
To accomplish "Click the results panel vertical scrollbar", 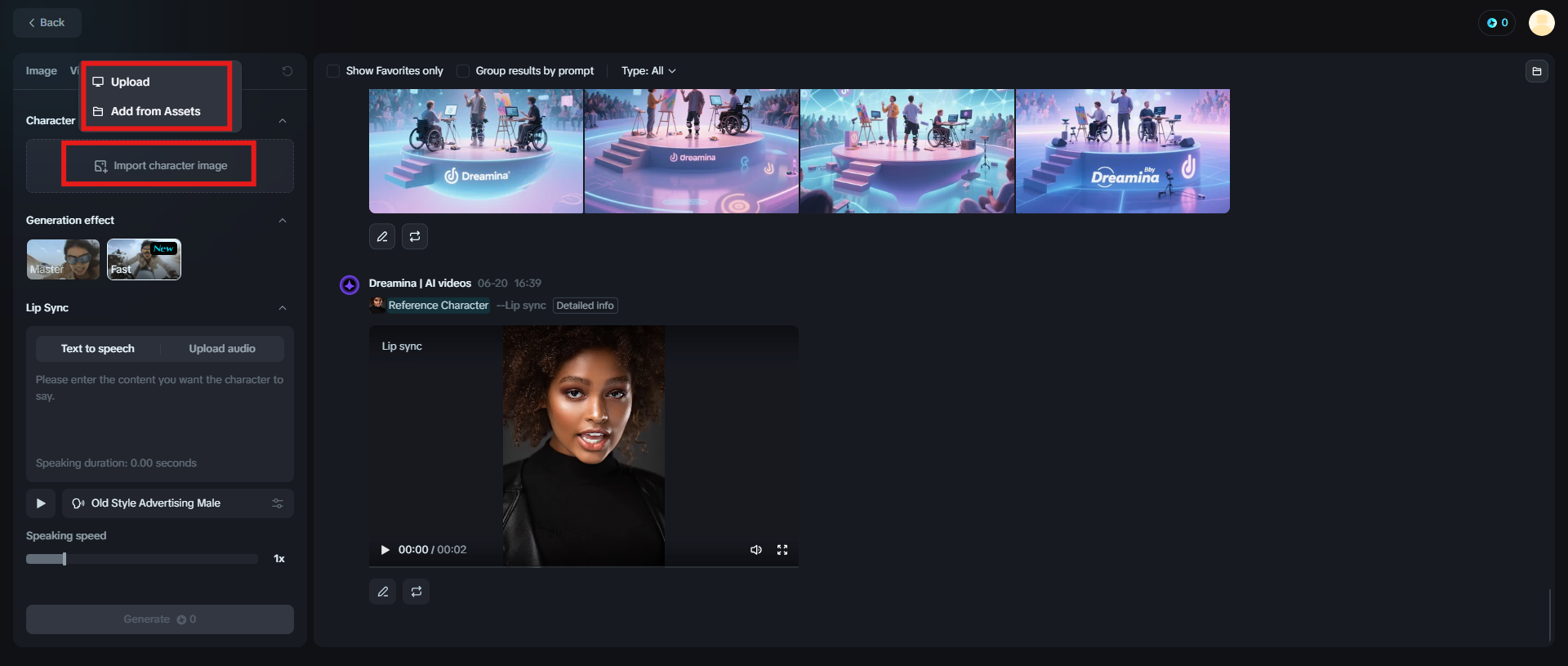I will point(1549,615).
